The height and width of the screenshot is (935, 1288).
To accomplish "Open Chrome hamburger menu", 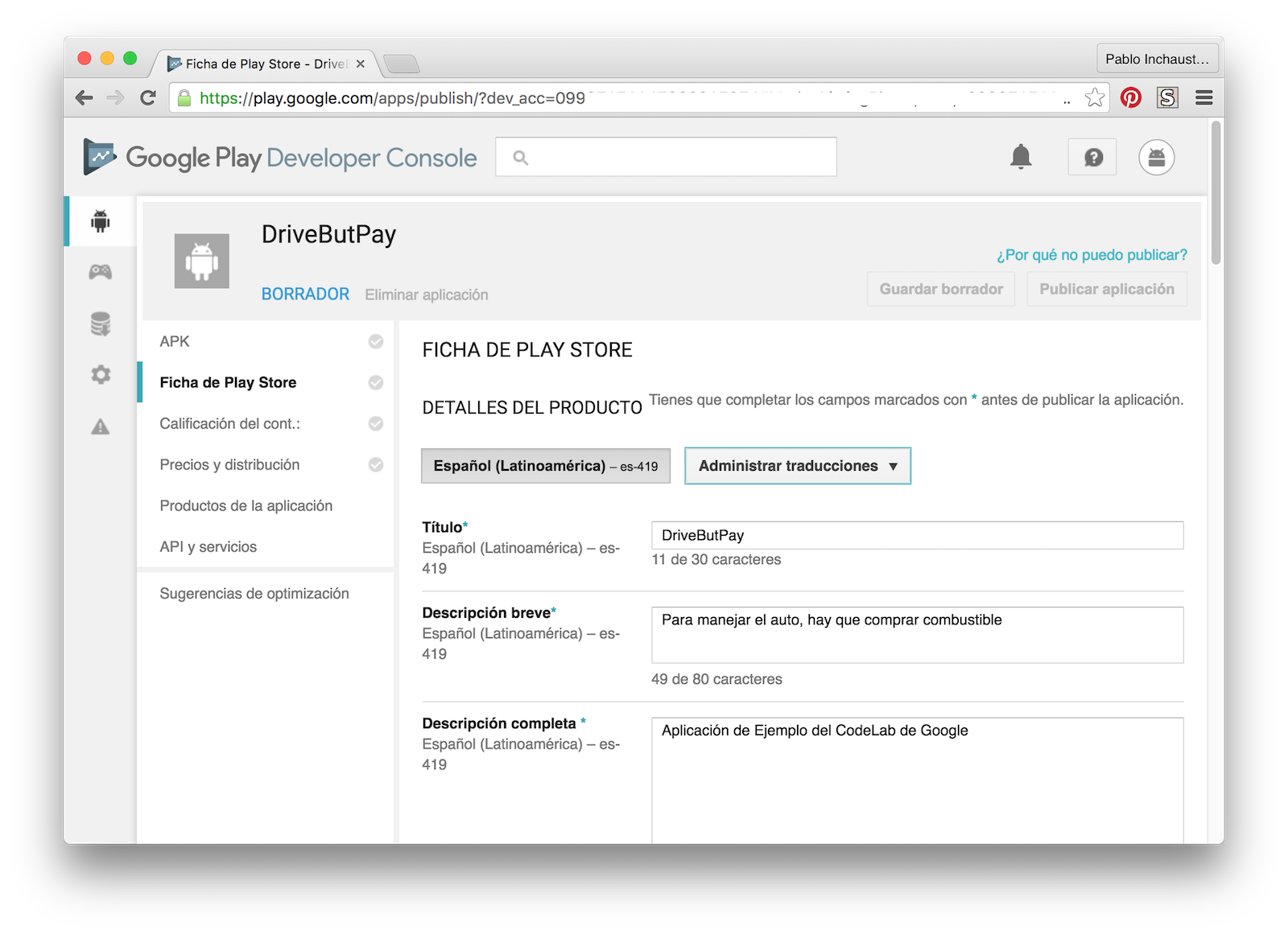I will coord(1204,98).
